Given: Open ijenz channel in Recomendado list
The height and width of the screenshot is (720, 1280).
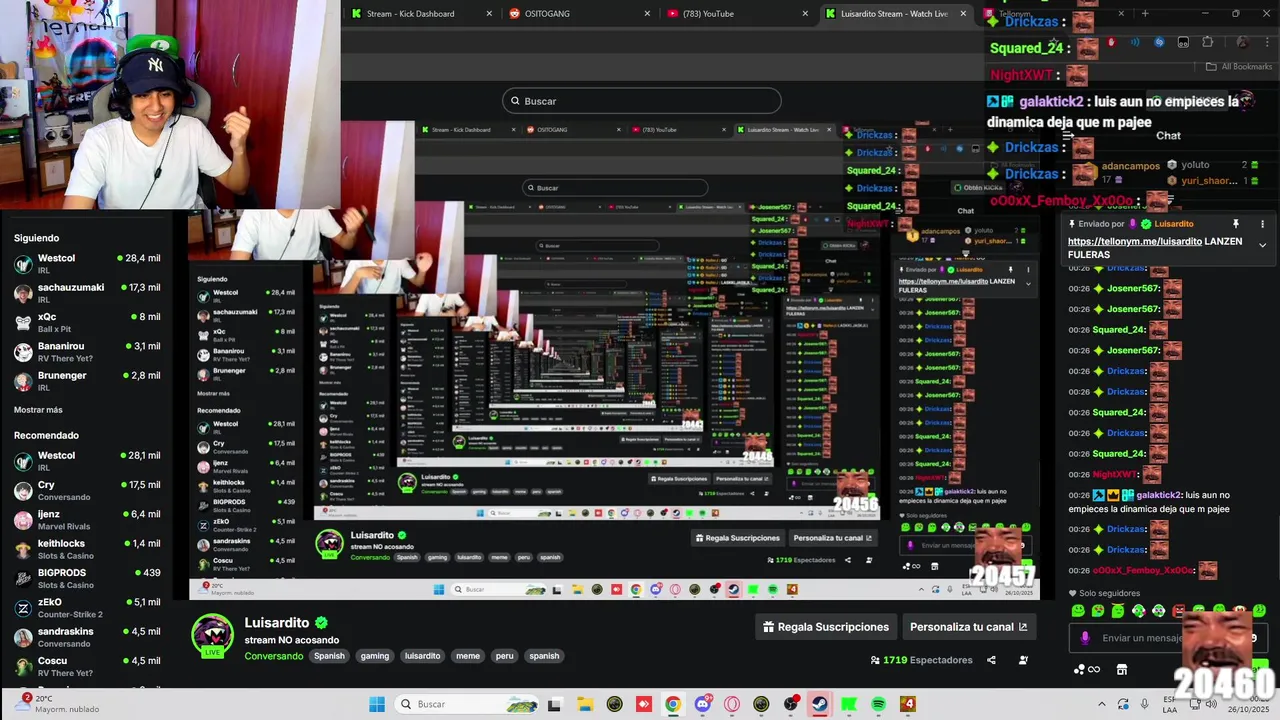Looking at the screenshot, I should [x=87, y=520].
